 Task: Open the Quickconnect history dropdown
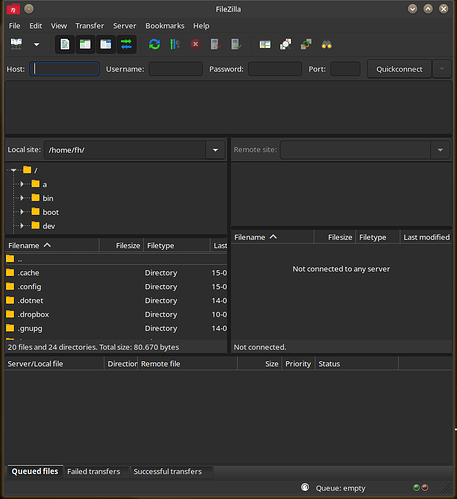pyautogui.click(x=442, y=69)
